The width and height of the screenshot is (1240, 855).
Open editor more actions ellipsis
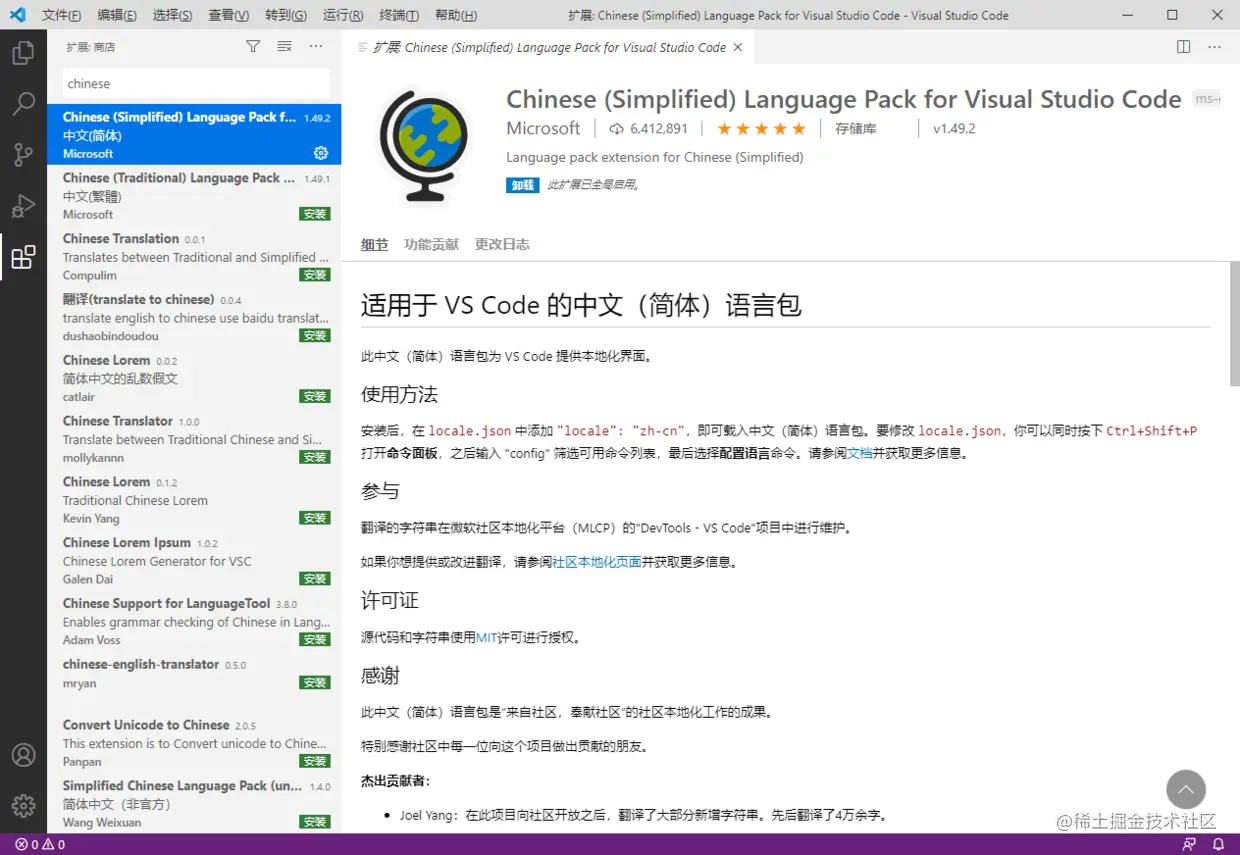pos(1214,47)
